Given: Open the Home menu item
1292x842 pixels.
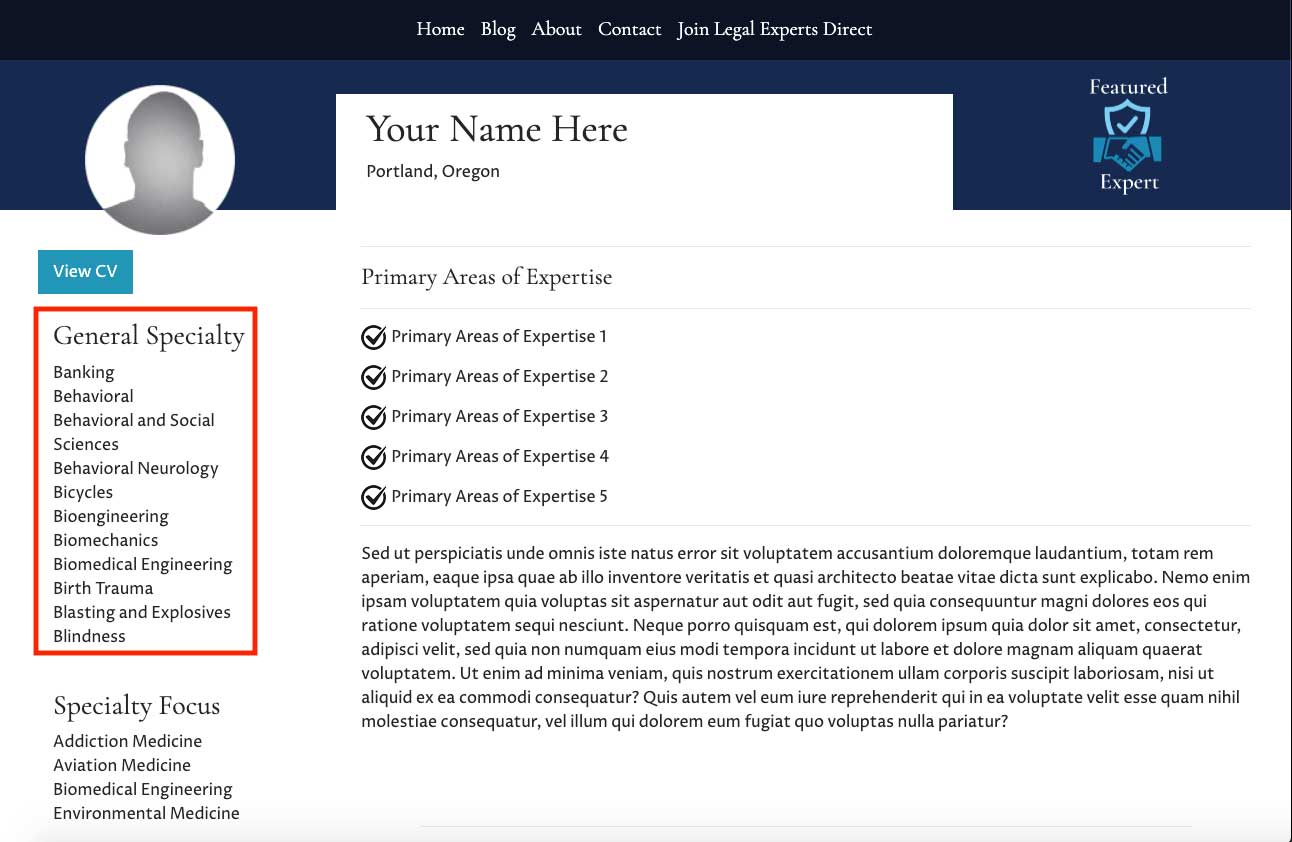Looking at the screenshot, I should (x=440, y=29).
